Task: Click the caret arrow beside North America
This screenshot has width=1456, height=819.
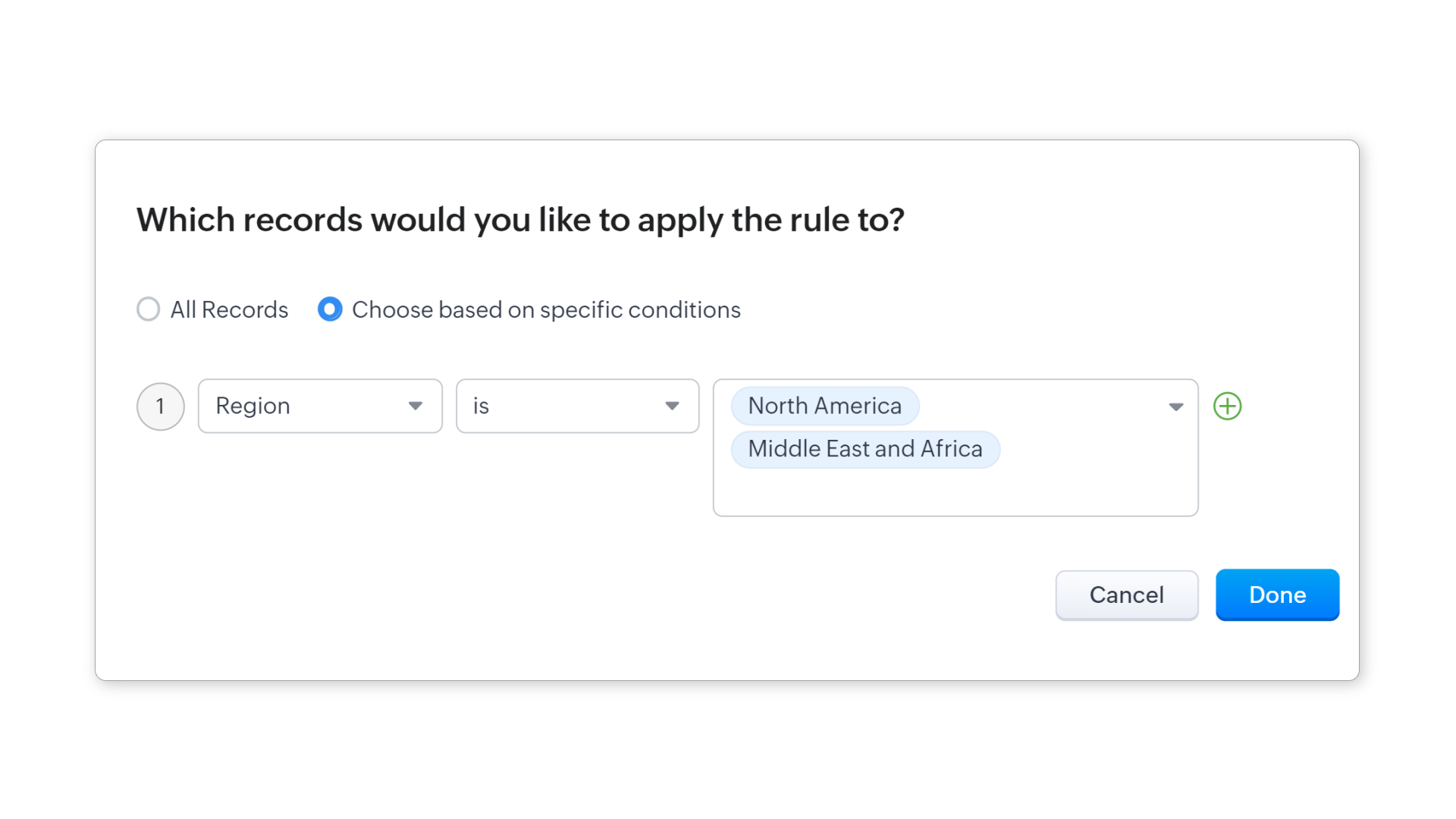Action: coord(1175,406)
